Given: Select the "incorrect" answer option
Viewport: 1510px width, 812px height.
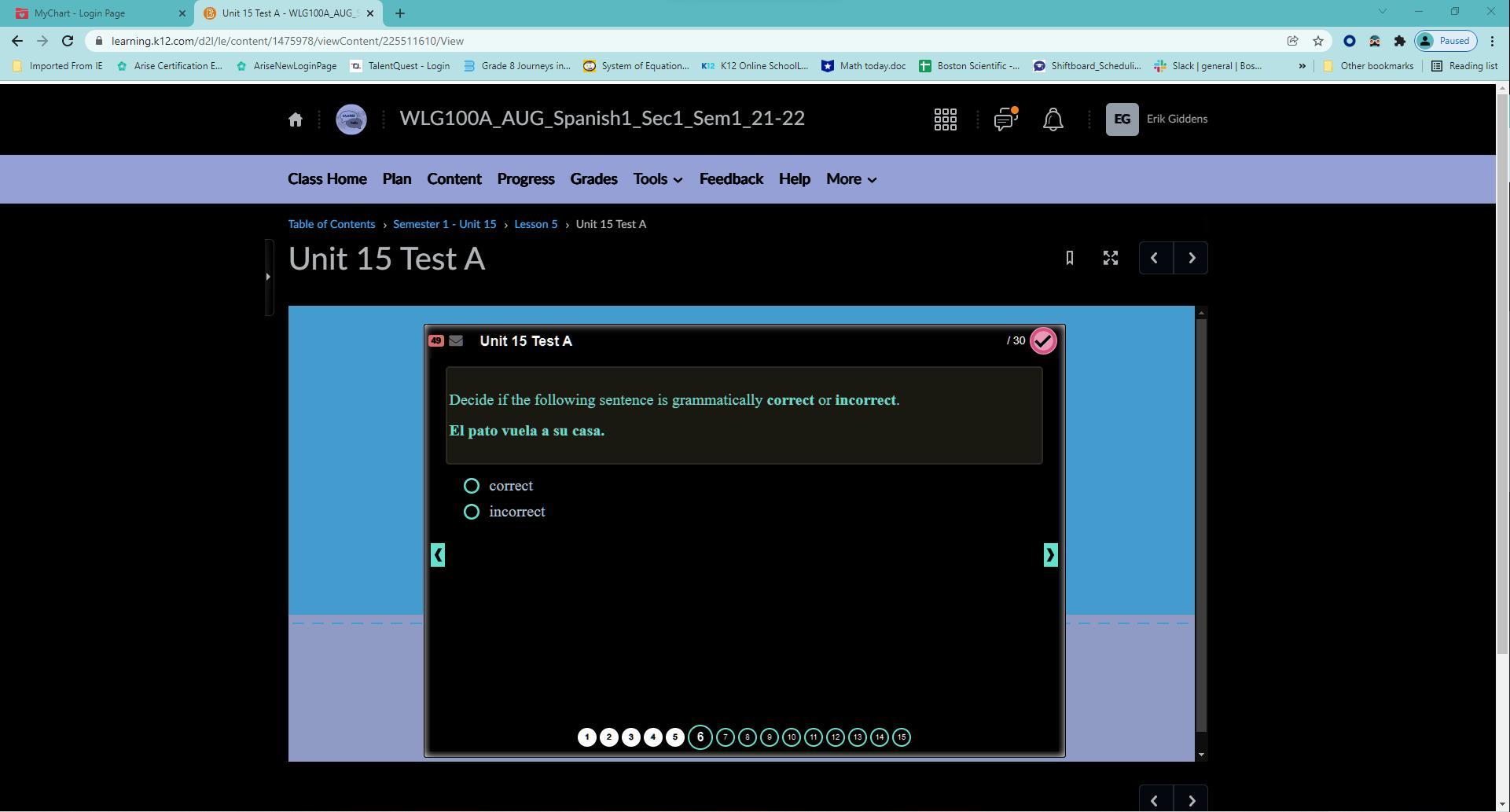Looking at the screenshot, I should [x=471, y=512].
